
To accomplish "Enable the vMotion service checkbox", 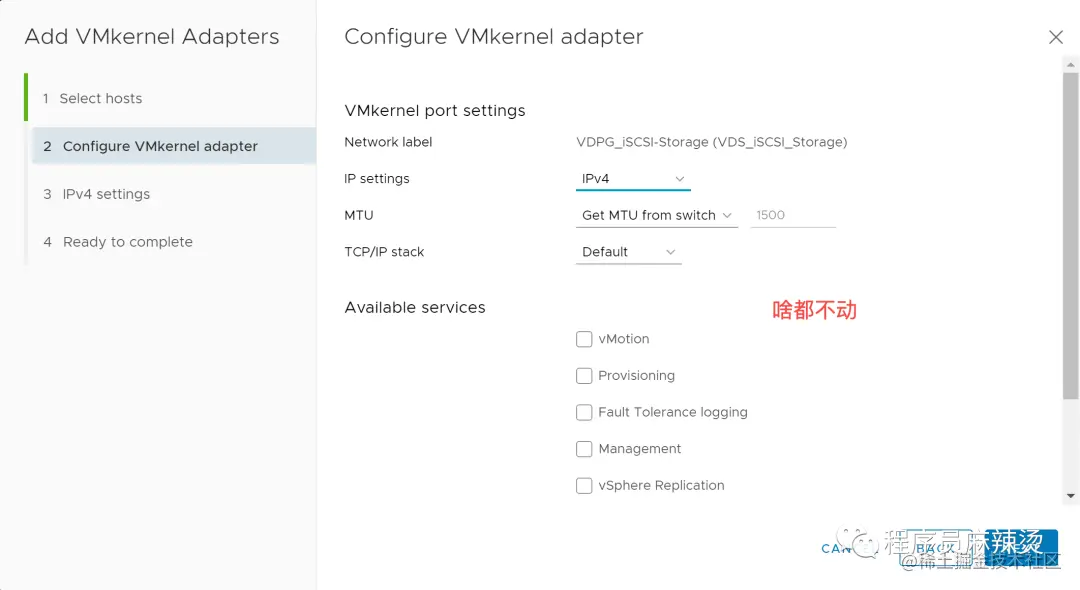I will click(x=584, y=339).
